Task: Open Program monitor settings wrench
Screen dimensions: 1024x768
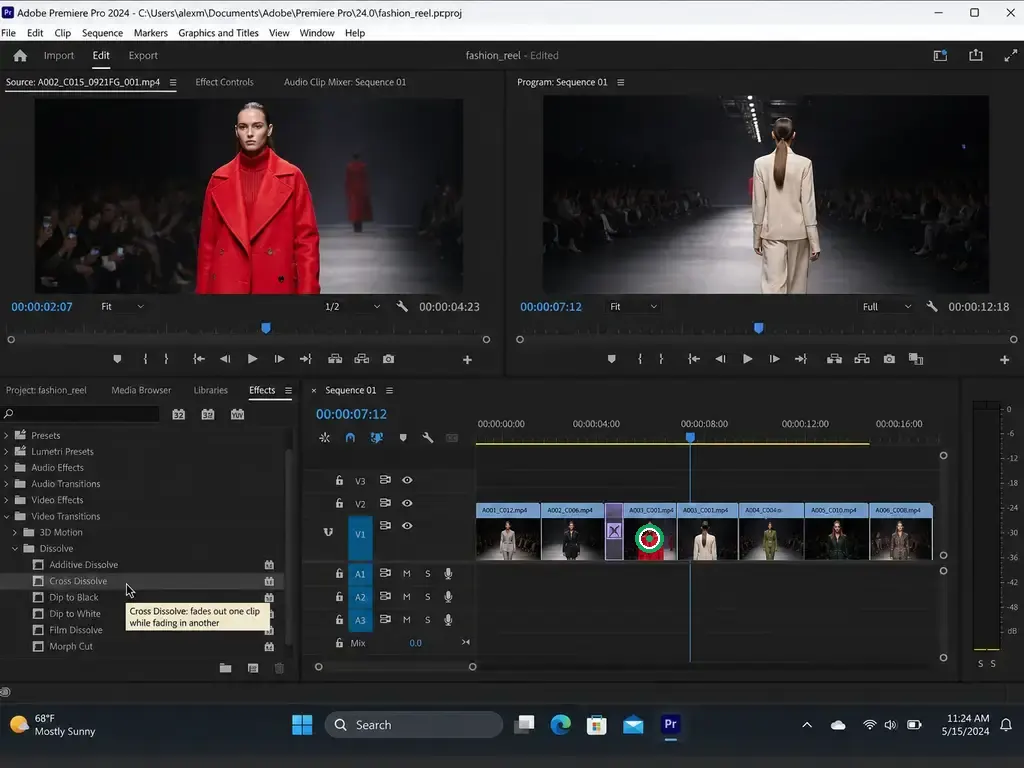Action: pyautogui.click(x=932, y=306)
